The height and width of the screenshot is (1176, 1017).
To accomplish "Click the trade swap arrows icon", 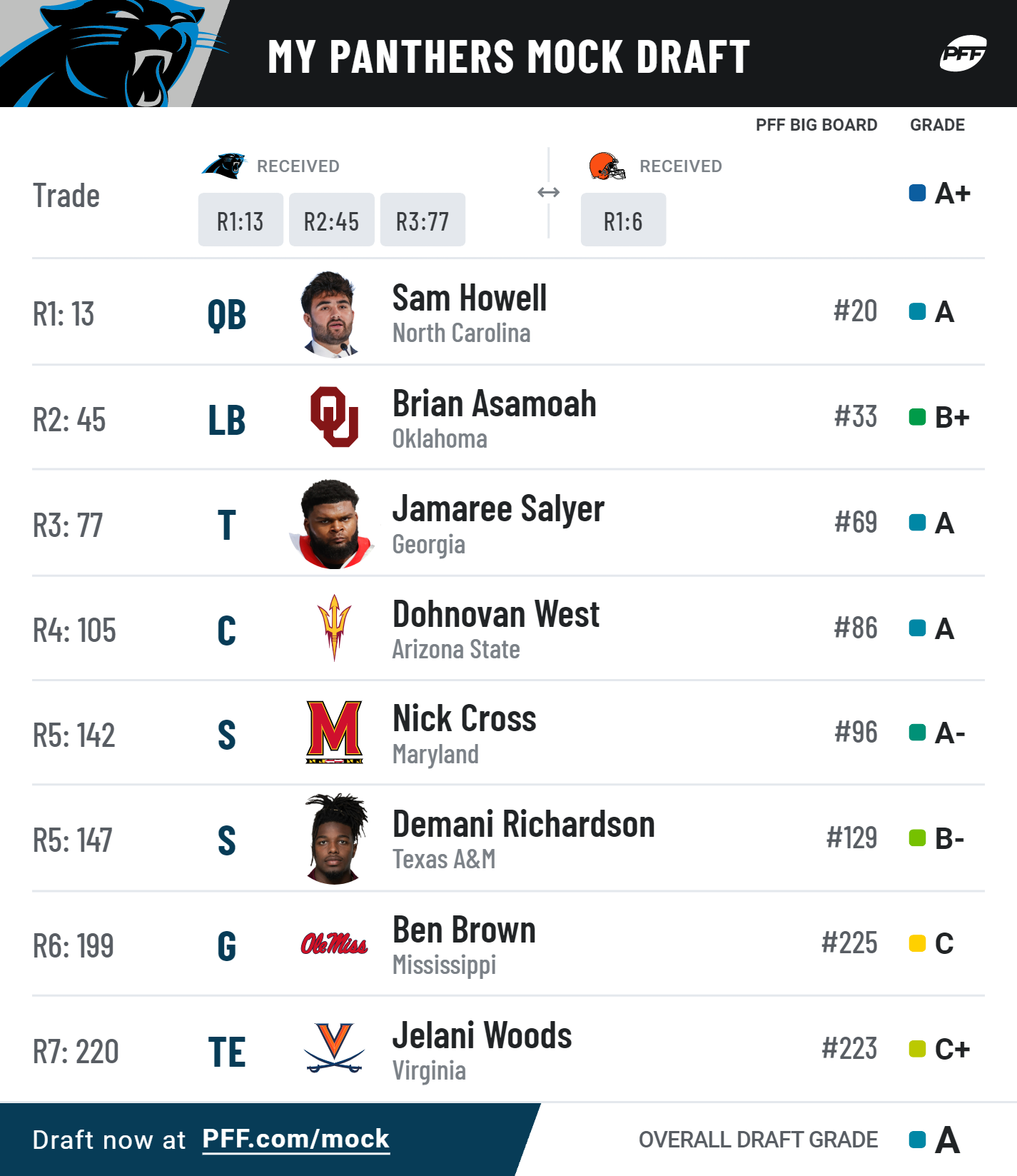I will [548, 193].
